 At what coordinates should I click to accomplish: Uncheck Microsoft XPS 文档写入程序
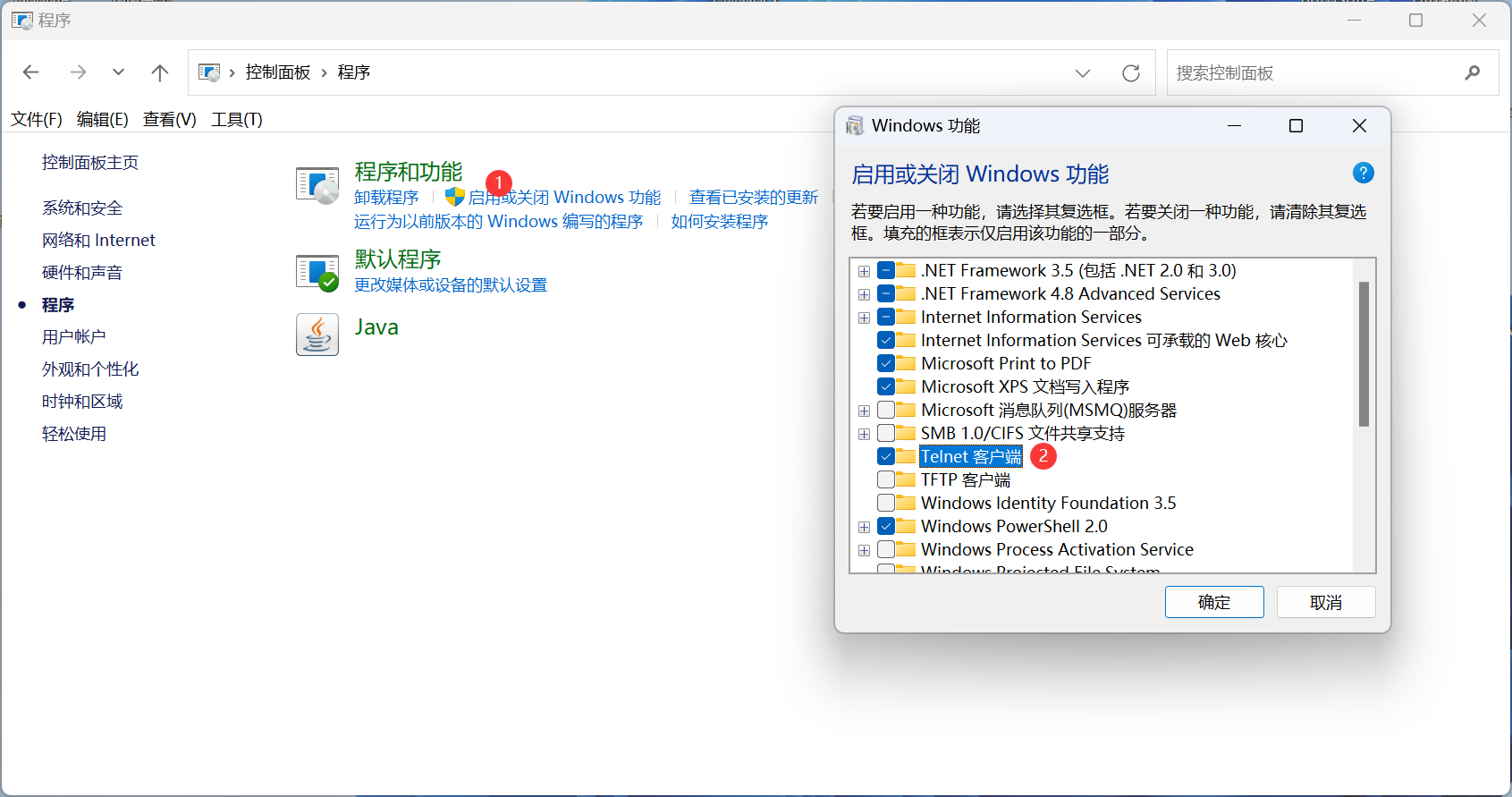[886, 386]
